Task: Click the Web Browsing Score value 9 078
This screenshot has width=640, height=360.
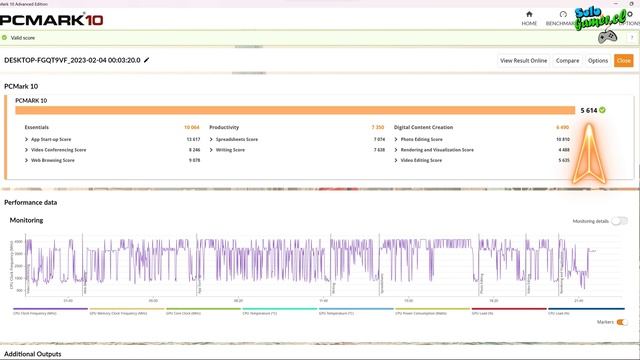Action: tap(194, 160)
